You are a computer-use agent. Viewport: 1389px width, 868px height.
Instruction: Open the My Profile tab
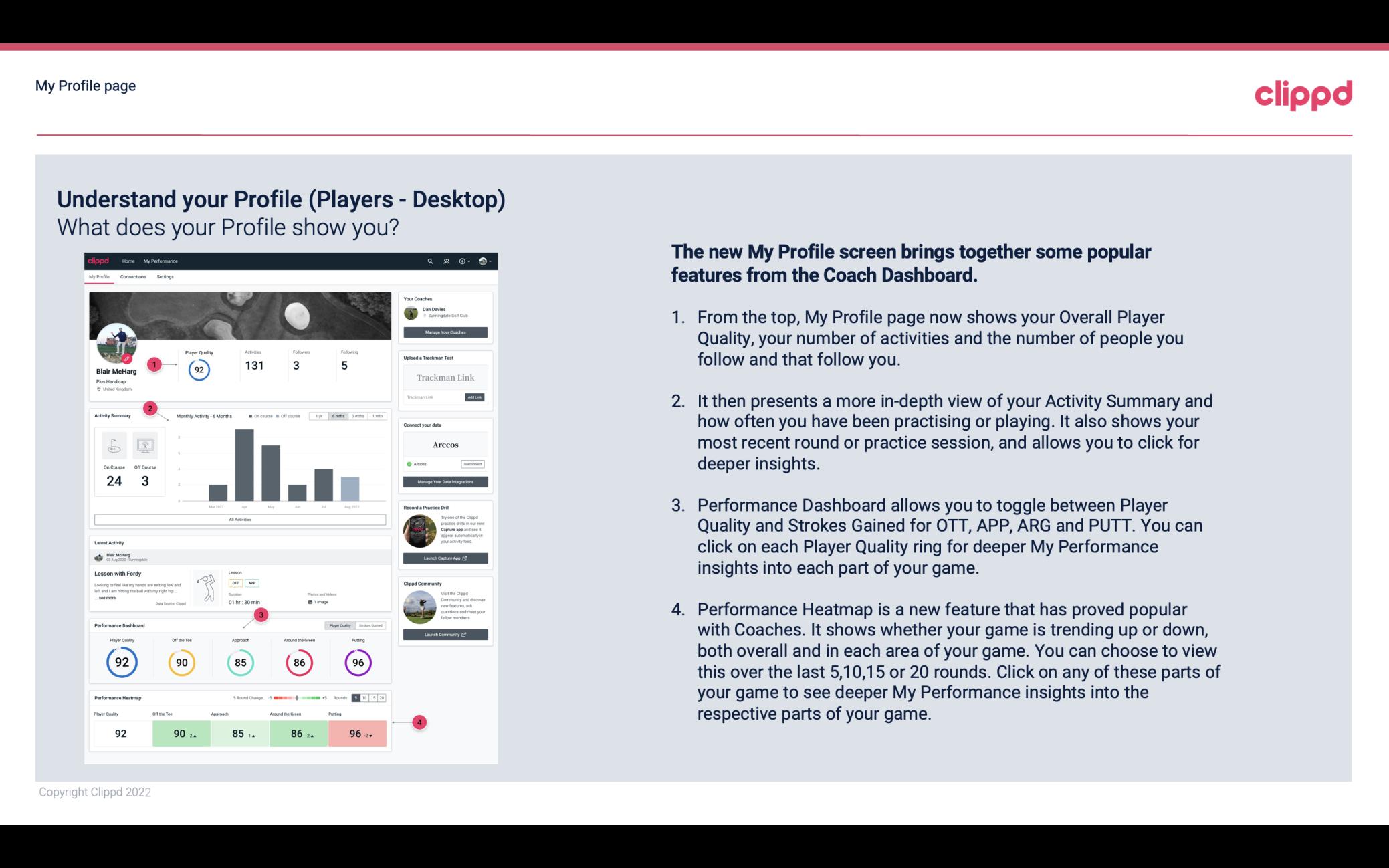[100, 277]
